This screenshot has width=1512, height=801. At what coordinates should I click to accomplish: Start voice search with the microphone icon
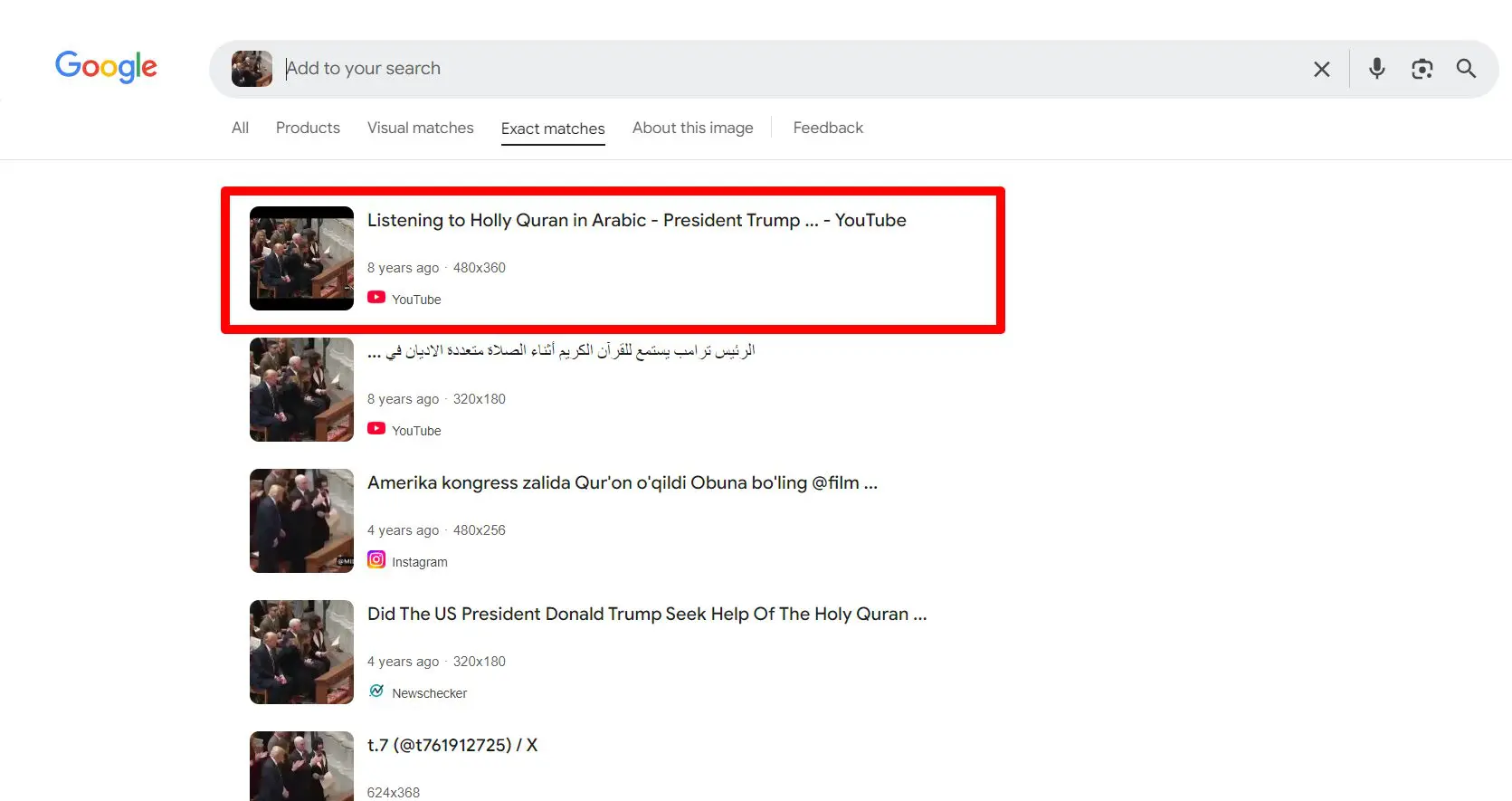point(1376,69)
